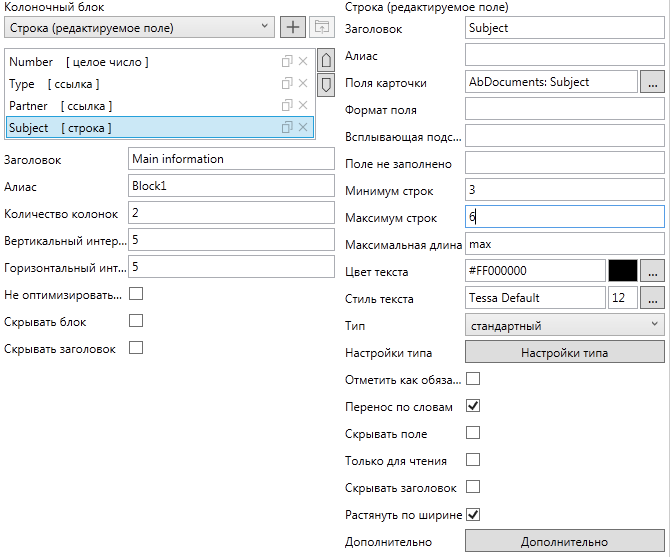
Task: Copy the Partner row using its icon
Action: tap(287, 106)
